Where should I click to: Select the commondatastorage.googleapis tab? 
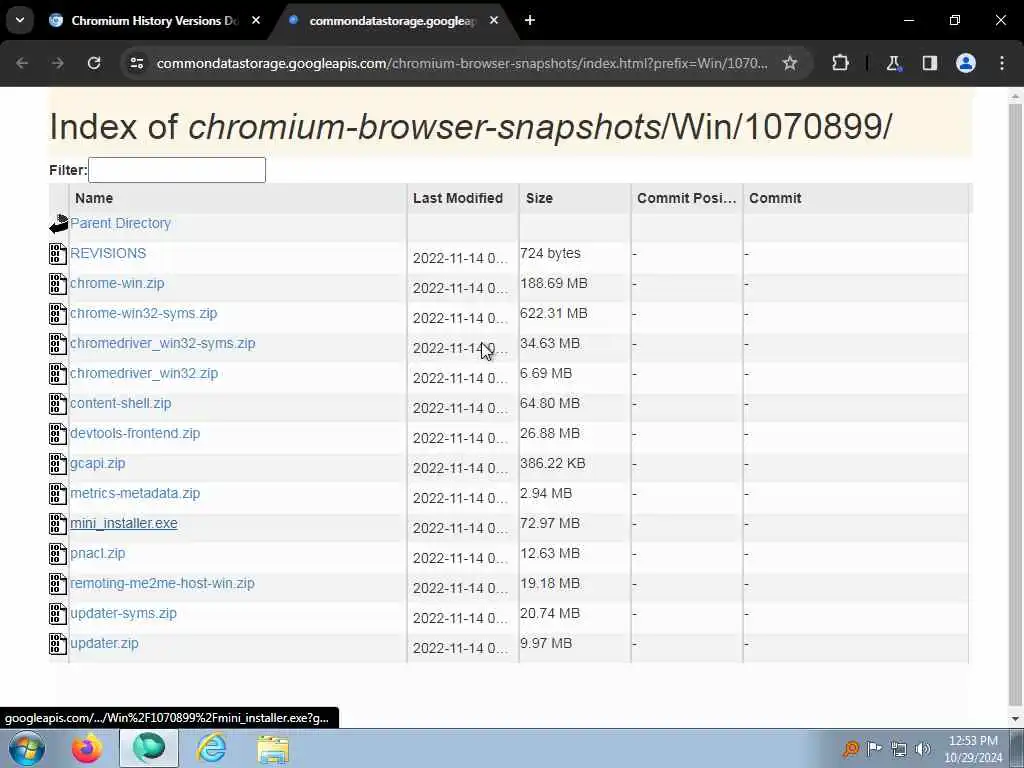(393, 21)
